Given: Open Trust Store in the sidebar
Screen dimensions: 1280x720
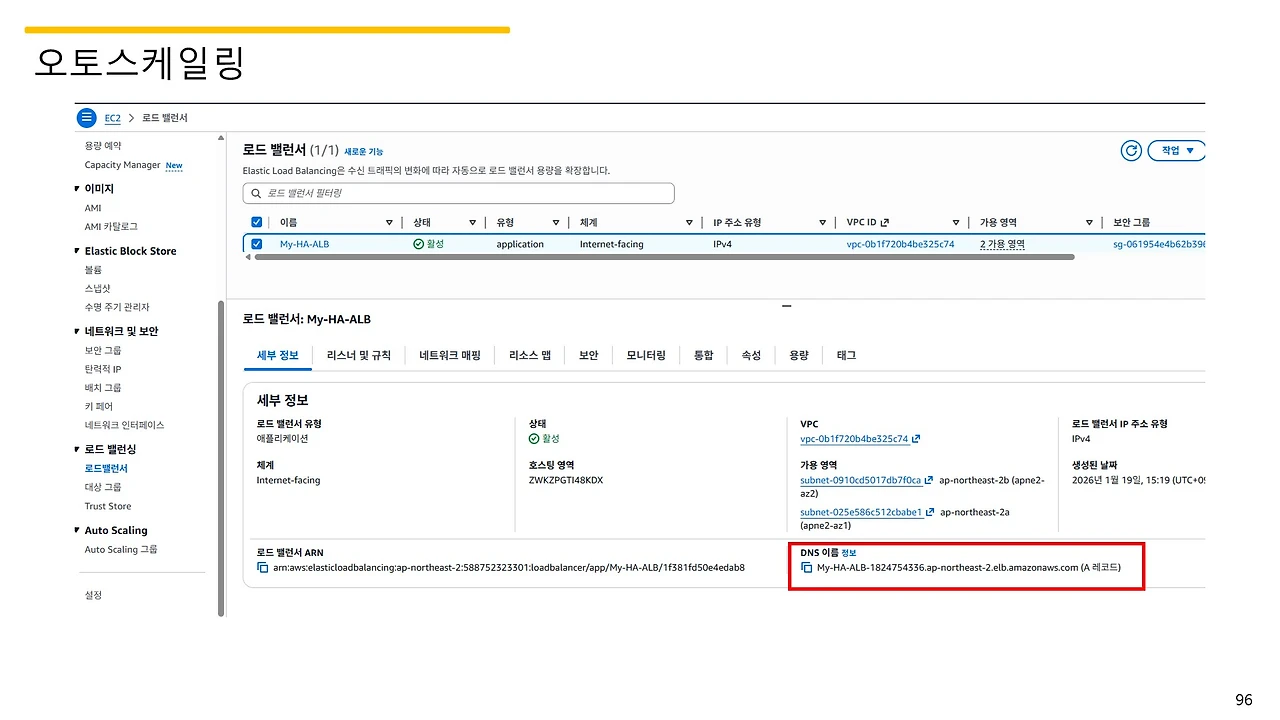Looking at the screenshot, I should [108, 506].
